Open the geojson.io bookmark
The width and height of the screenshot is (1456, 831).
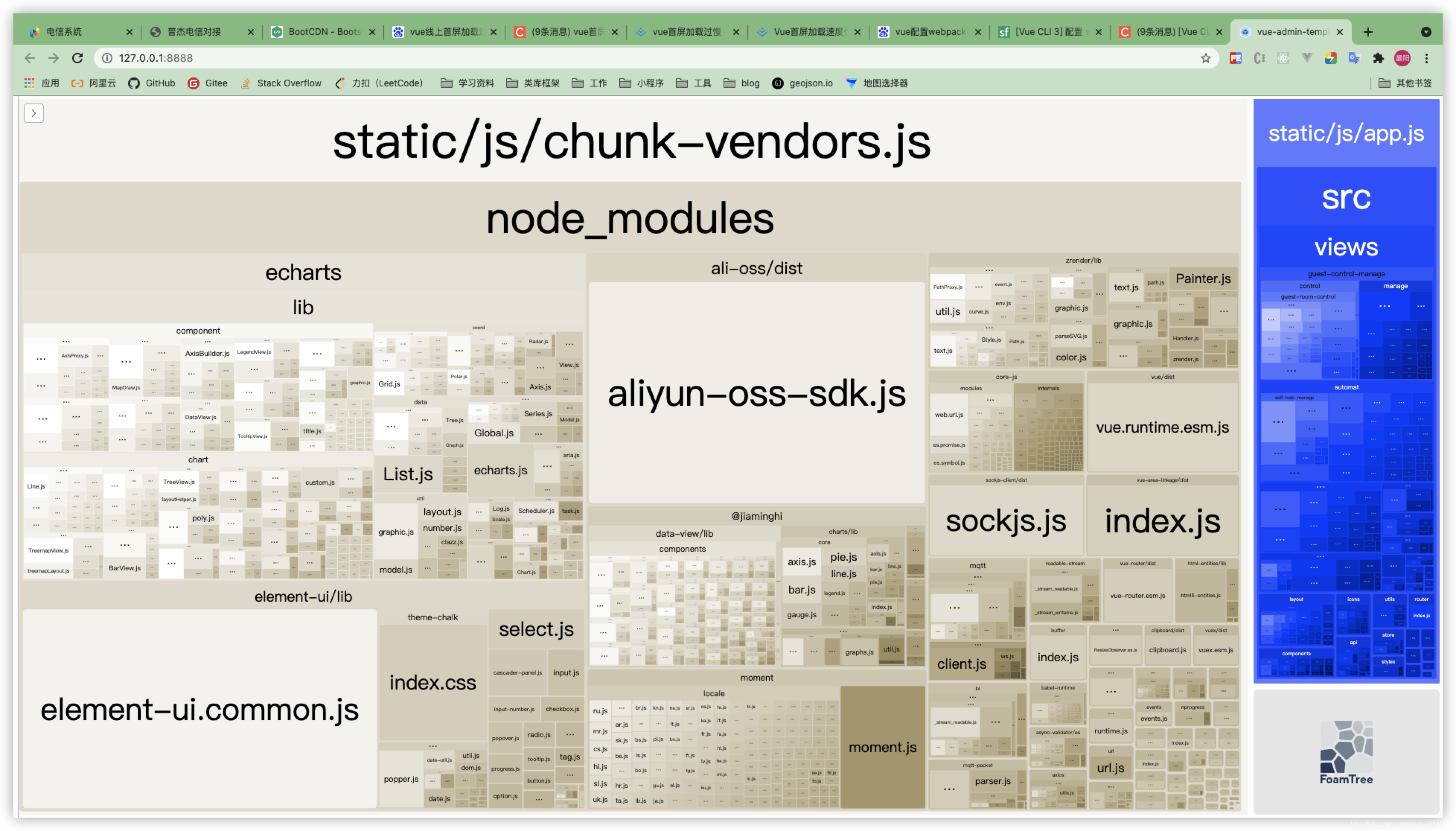pyautogui.click(x=802, y=83)
